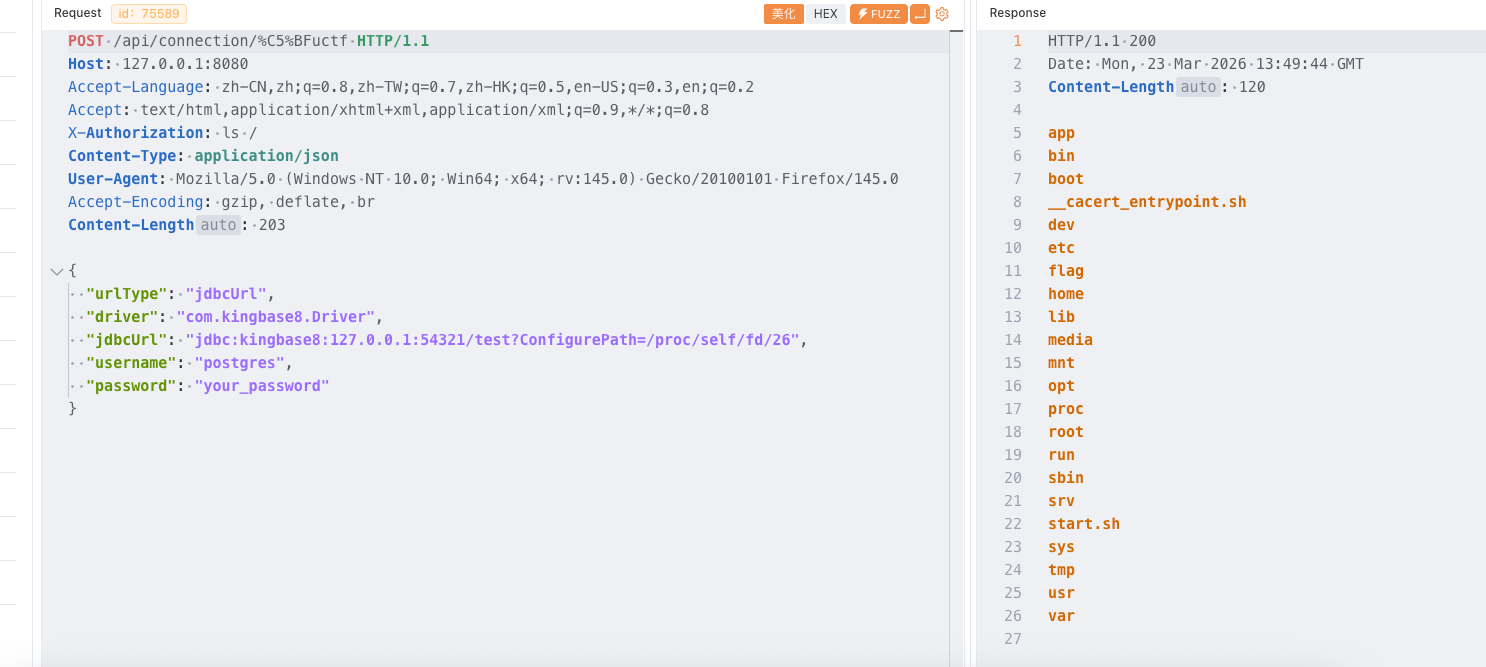1486x667 pixels.
Task: Click the request Content-Length auto badge
Action: 217,225
